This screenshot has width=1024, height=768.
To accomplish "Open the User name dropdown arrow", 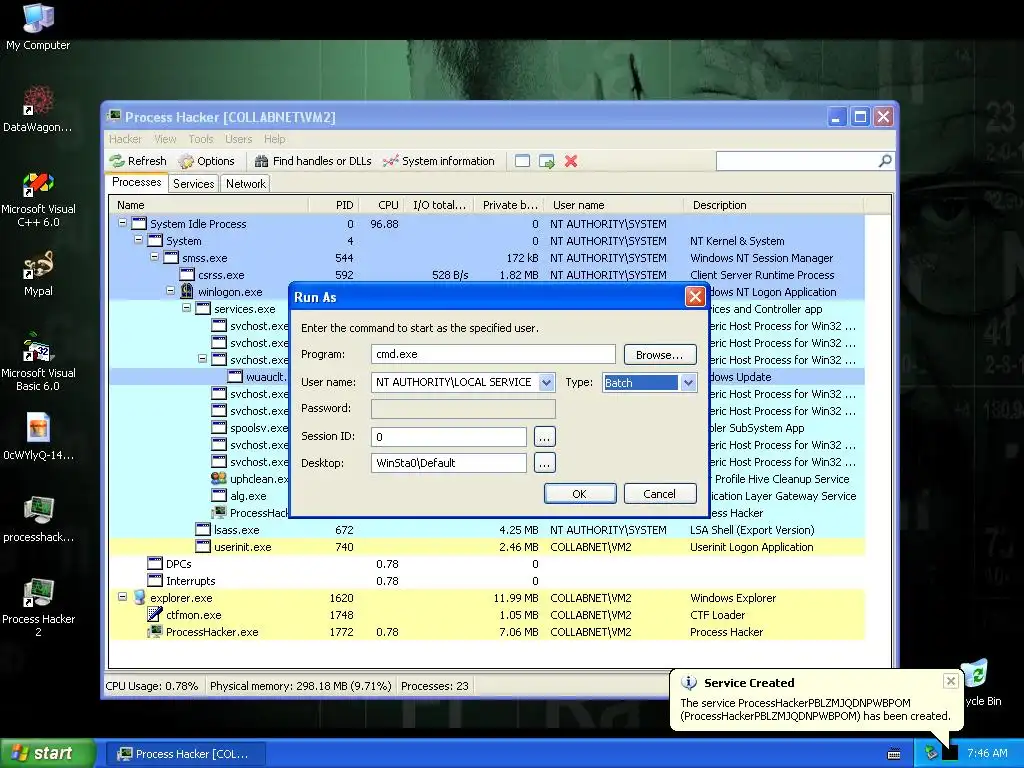I will tap(547, 382).
